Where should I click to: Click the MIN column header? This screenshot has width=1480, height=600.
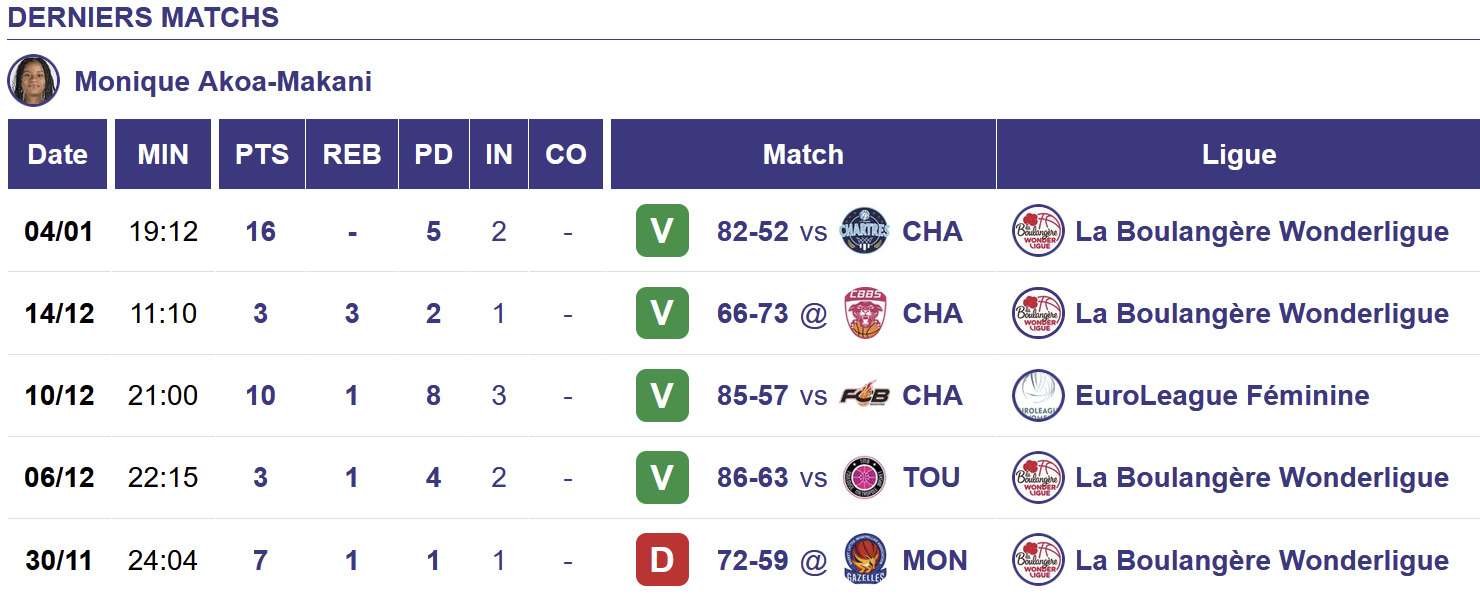pyautogui.click(x=163, y=154)
